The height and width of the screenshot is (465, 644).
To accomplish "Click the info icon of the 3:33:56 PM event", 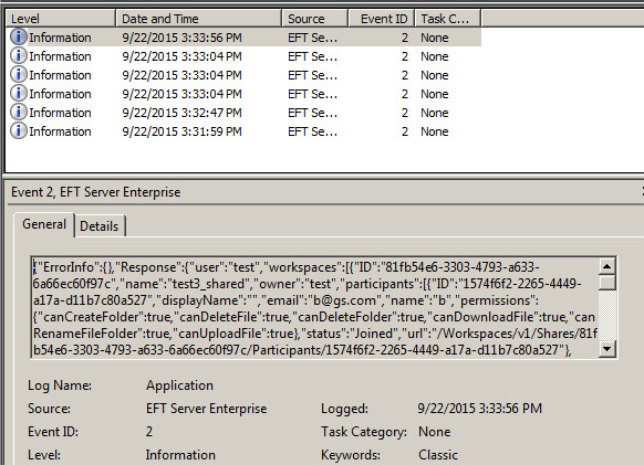I will pos(19,37).
